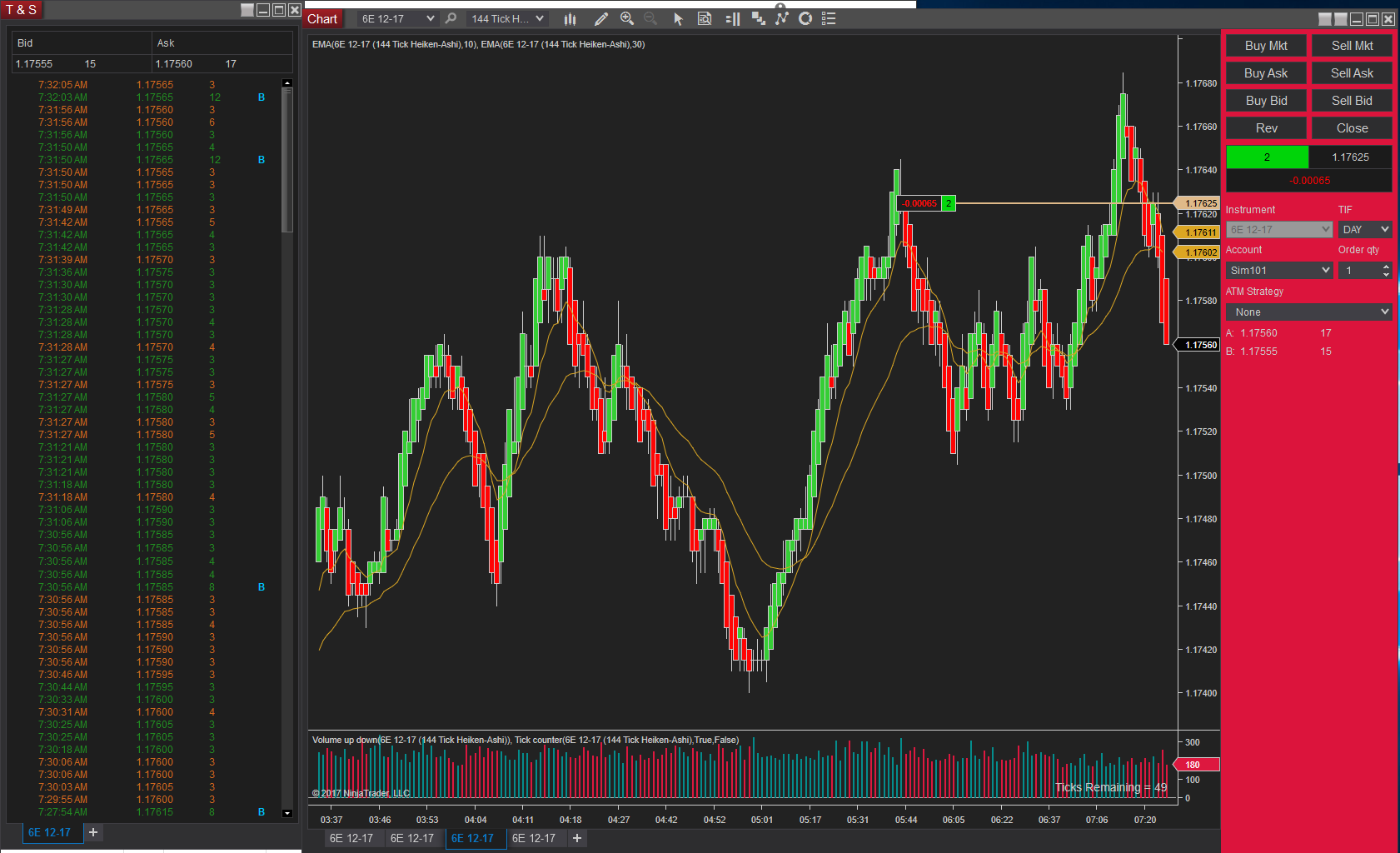The image size is (1400, 853).
Task: Add a new tab in T&S window
Action: click(93, 832)
